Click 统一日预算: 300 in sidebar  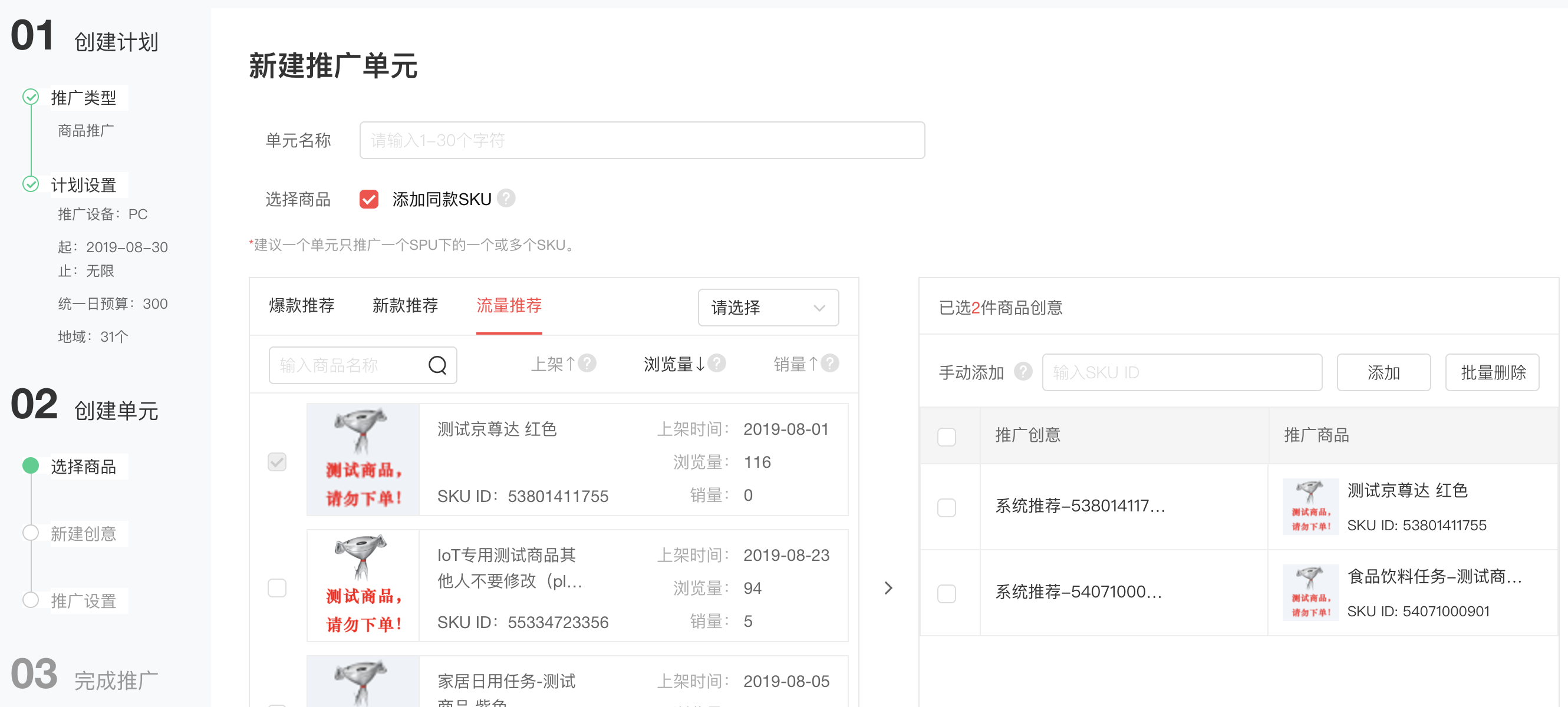click(x=113, y=303)
